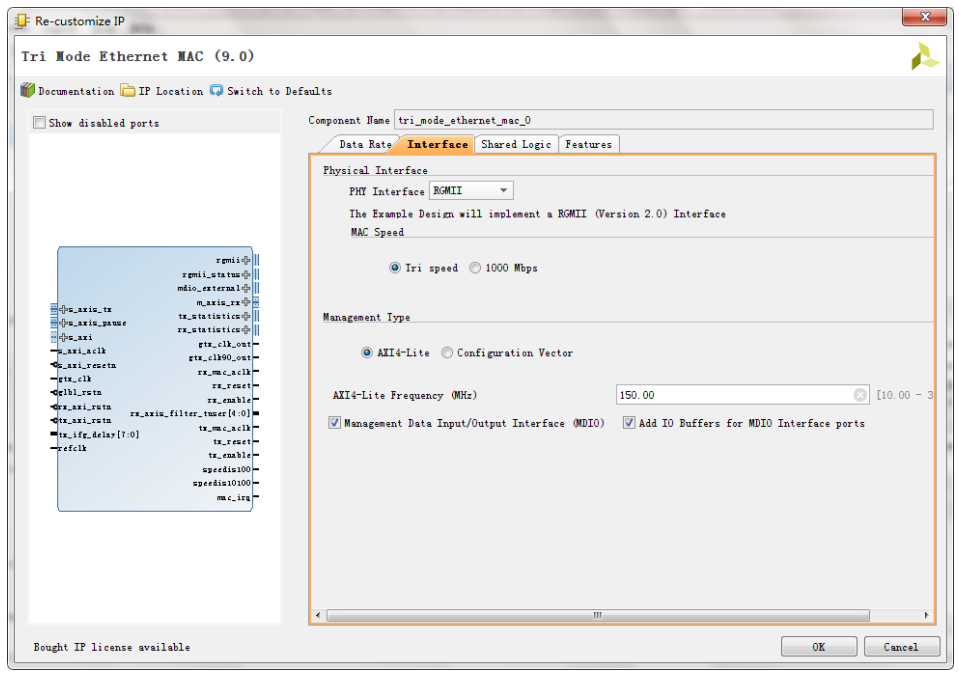Expand the s_axi port

point(63,337)
